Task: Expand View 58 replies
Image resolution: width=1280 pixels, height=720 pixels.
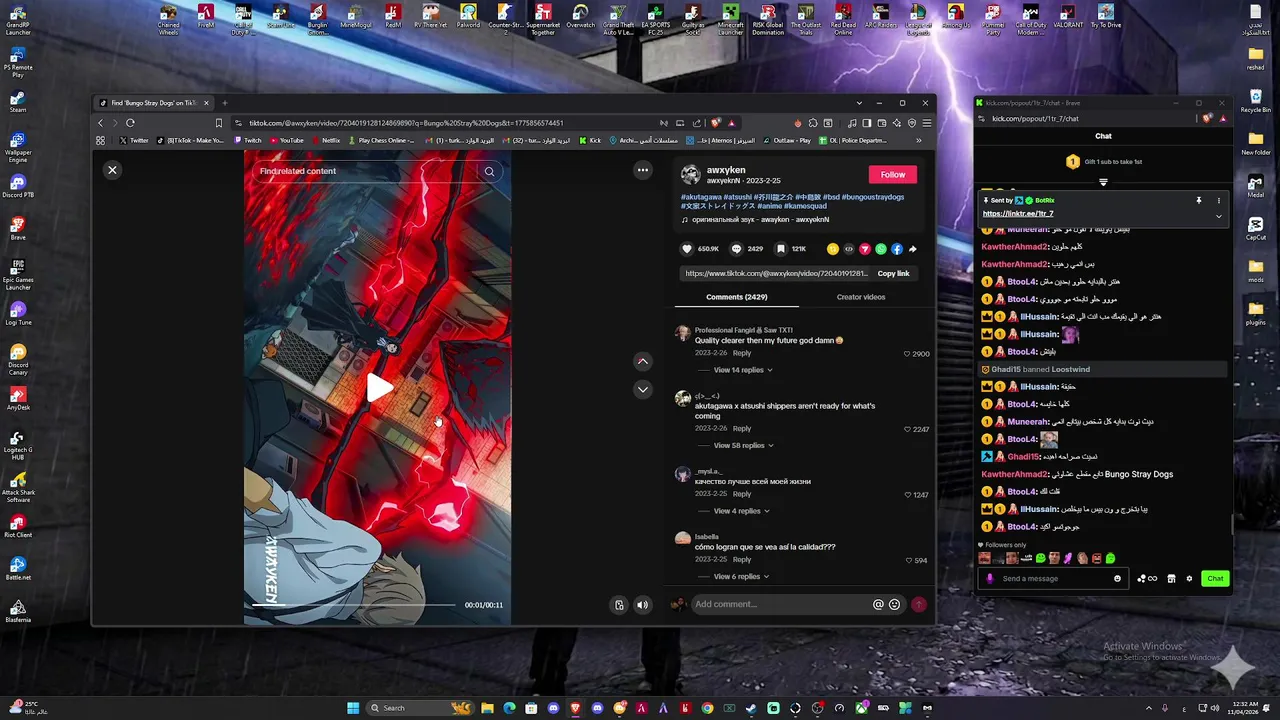Action: tap(742, 445)
